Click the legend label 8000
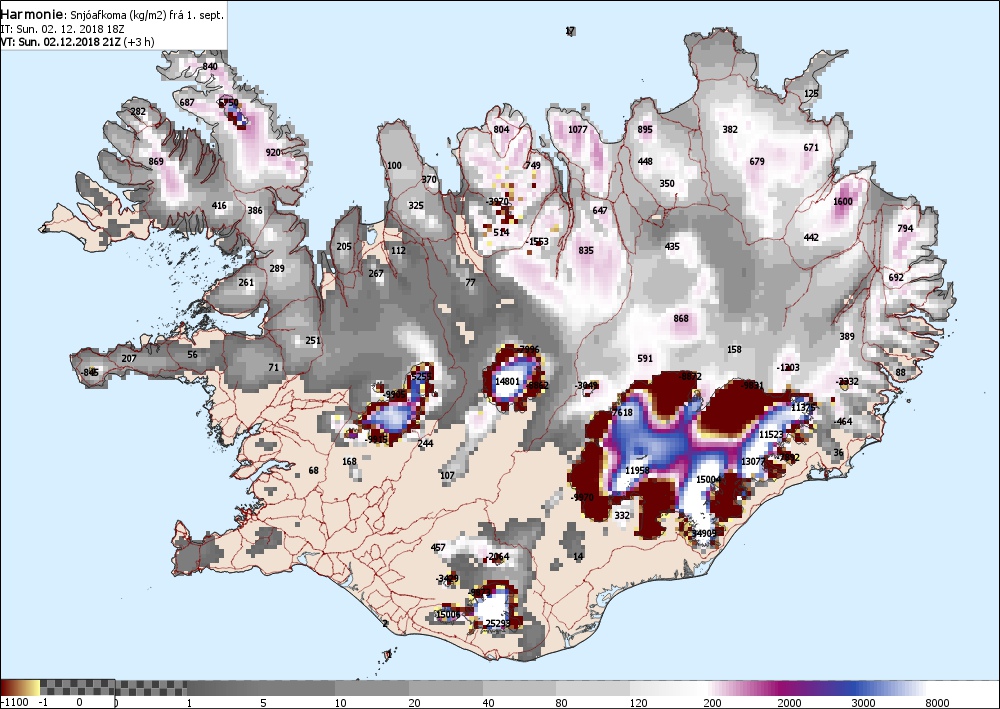 (x=938, y=703)
